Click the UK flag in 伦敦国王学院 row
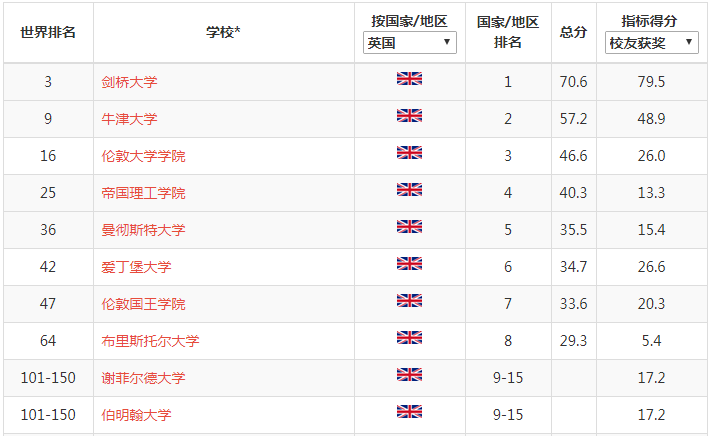This screenshot has width=710, height=436. point(409,301)
